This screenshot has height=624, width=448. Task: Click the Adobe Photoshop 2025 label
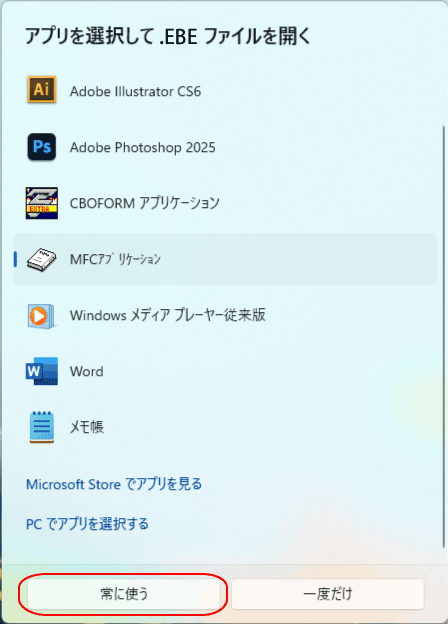(x=142, y=148)
